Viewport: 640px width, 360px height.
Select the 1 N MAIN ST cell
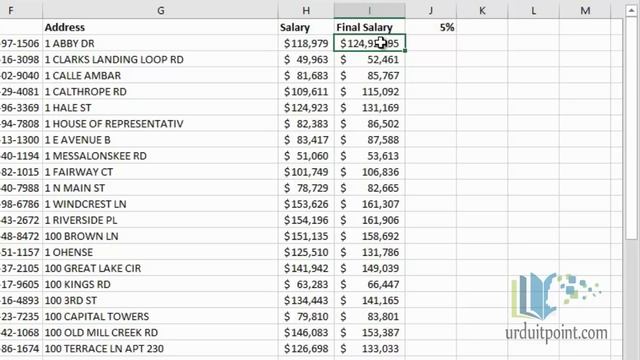(x=160, y=188)
